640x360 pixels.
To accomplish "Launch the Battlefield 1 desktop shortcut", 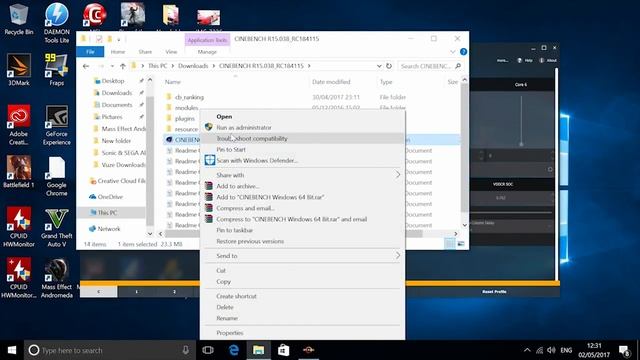I will (x=18, y=171).
